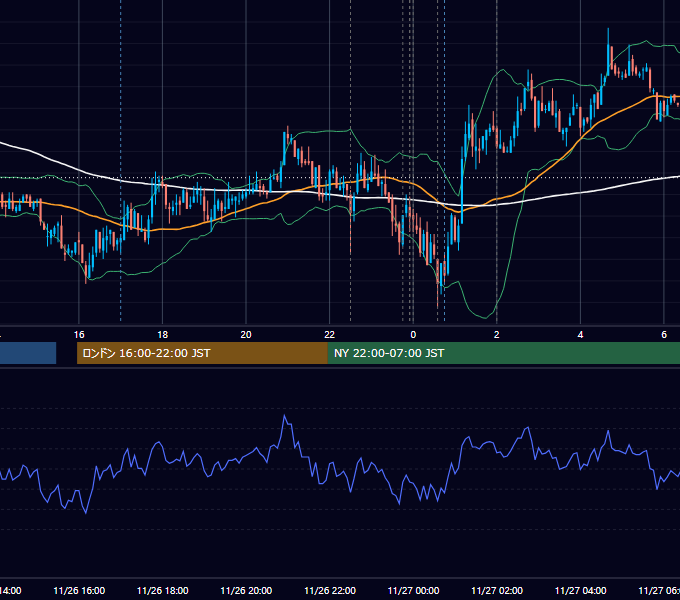Image resolution: width=680 pixels, height=600 pixels.
Task: Click the 11/26 22:00 date label
Action: 330,590
